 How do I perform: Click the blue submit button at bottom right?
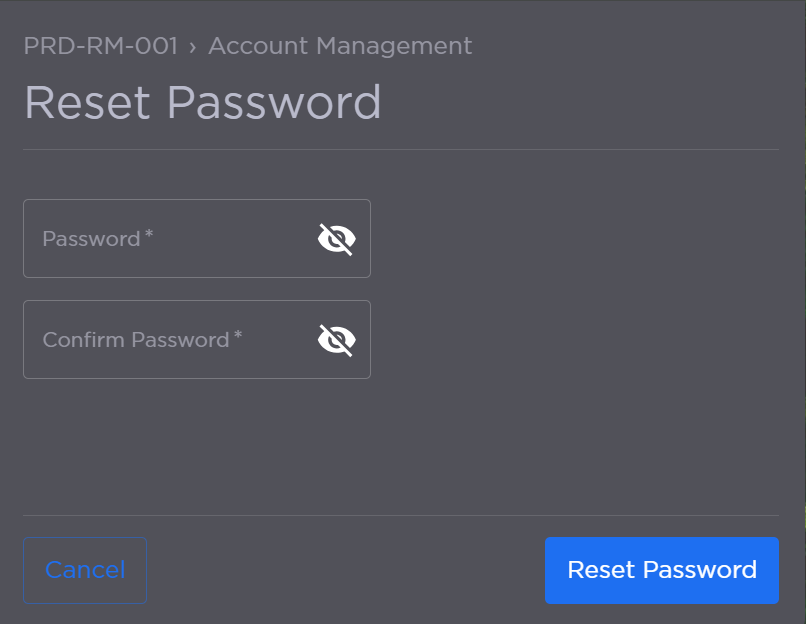click(x=661, y=570)
